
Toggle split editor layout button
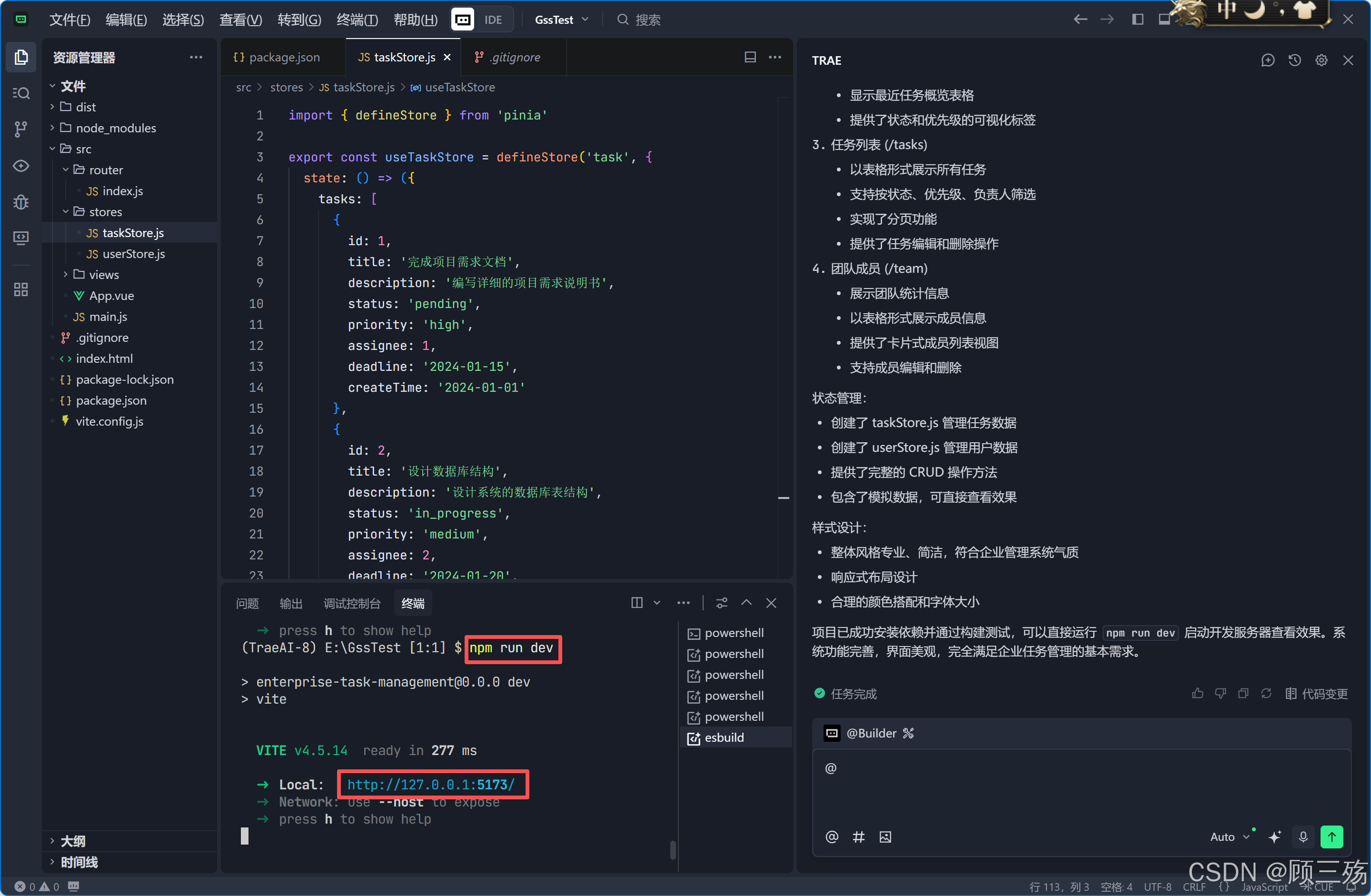(x=750, y=57)
